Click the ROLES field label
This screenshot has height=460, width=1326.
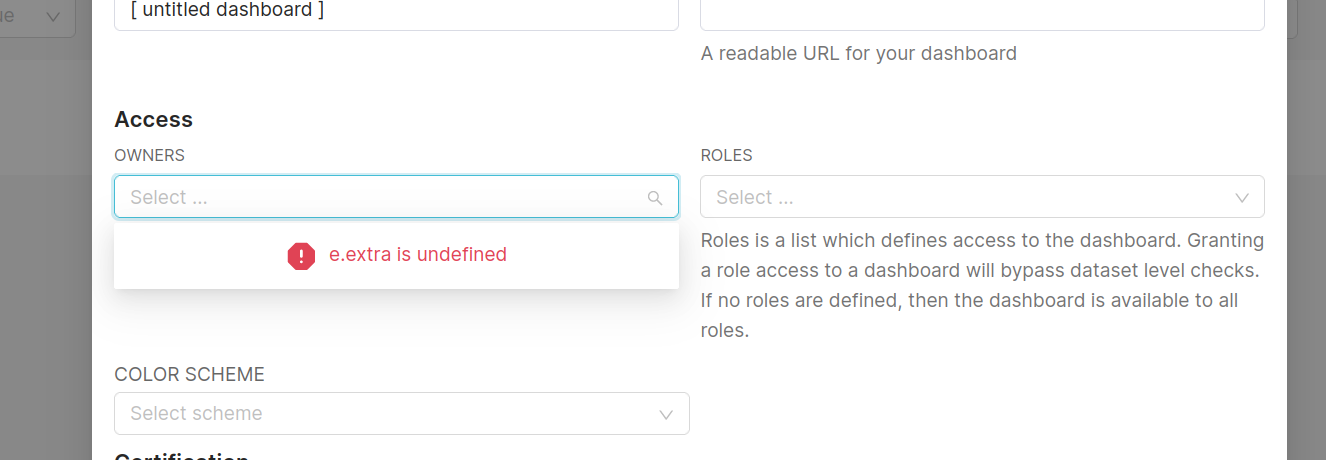click(x=726, y=155)
